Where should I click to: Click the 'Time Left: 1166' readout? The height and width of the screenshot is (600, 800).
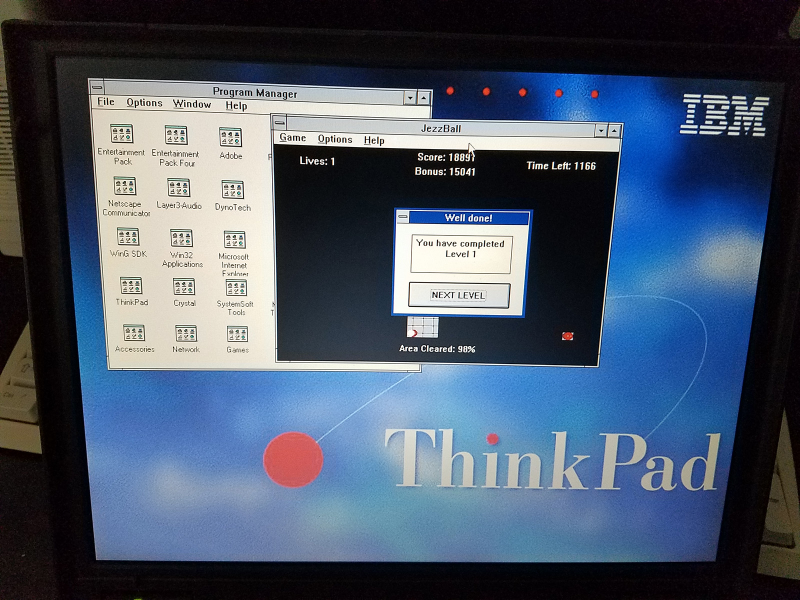pyautogui.click(x=561, y=166)
